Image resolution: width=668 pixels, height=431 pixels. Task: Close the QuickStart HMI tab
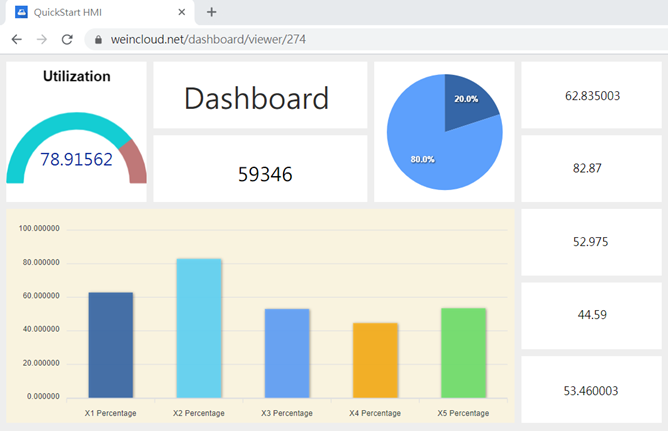[181, 12]
